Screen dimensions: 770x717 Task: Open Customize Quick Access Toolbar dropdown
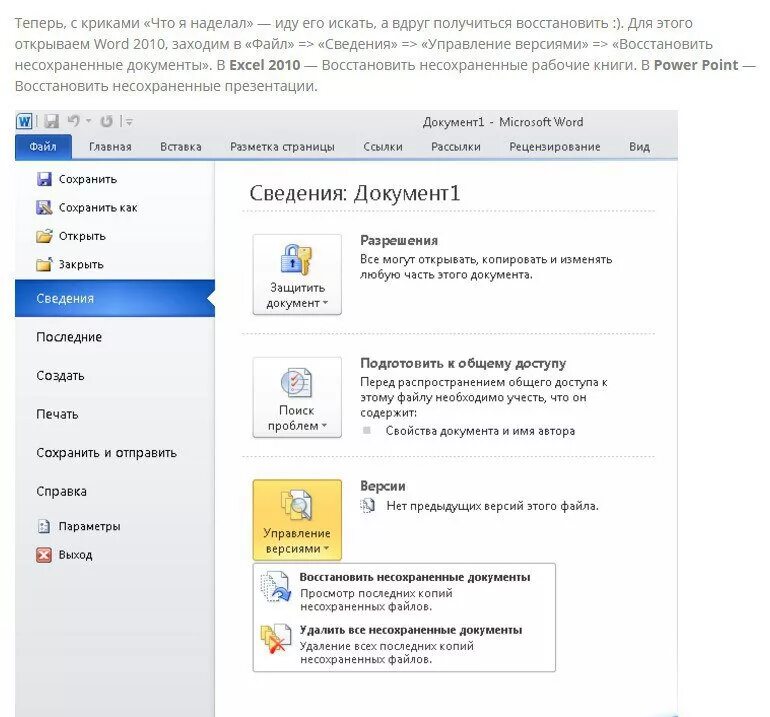click(129, 122)
